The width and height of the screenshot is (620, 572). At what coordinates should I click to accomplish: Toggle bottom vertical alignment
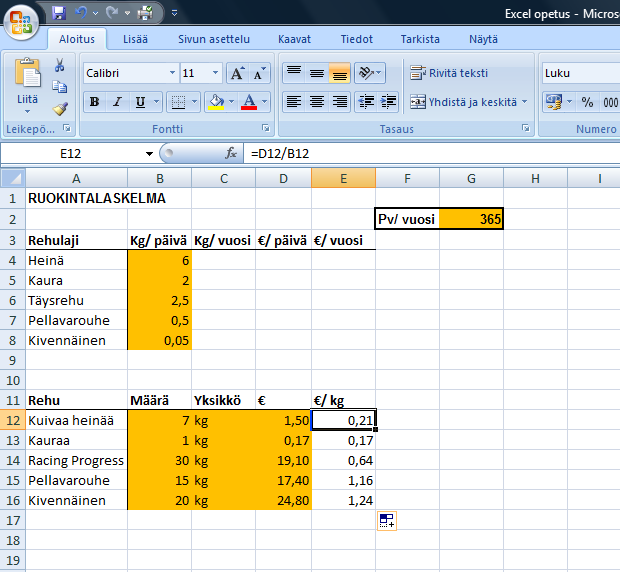pos(339,73)
